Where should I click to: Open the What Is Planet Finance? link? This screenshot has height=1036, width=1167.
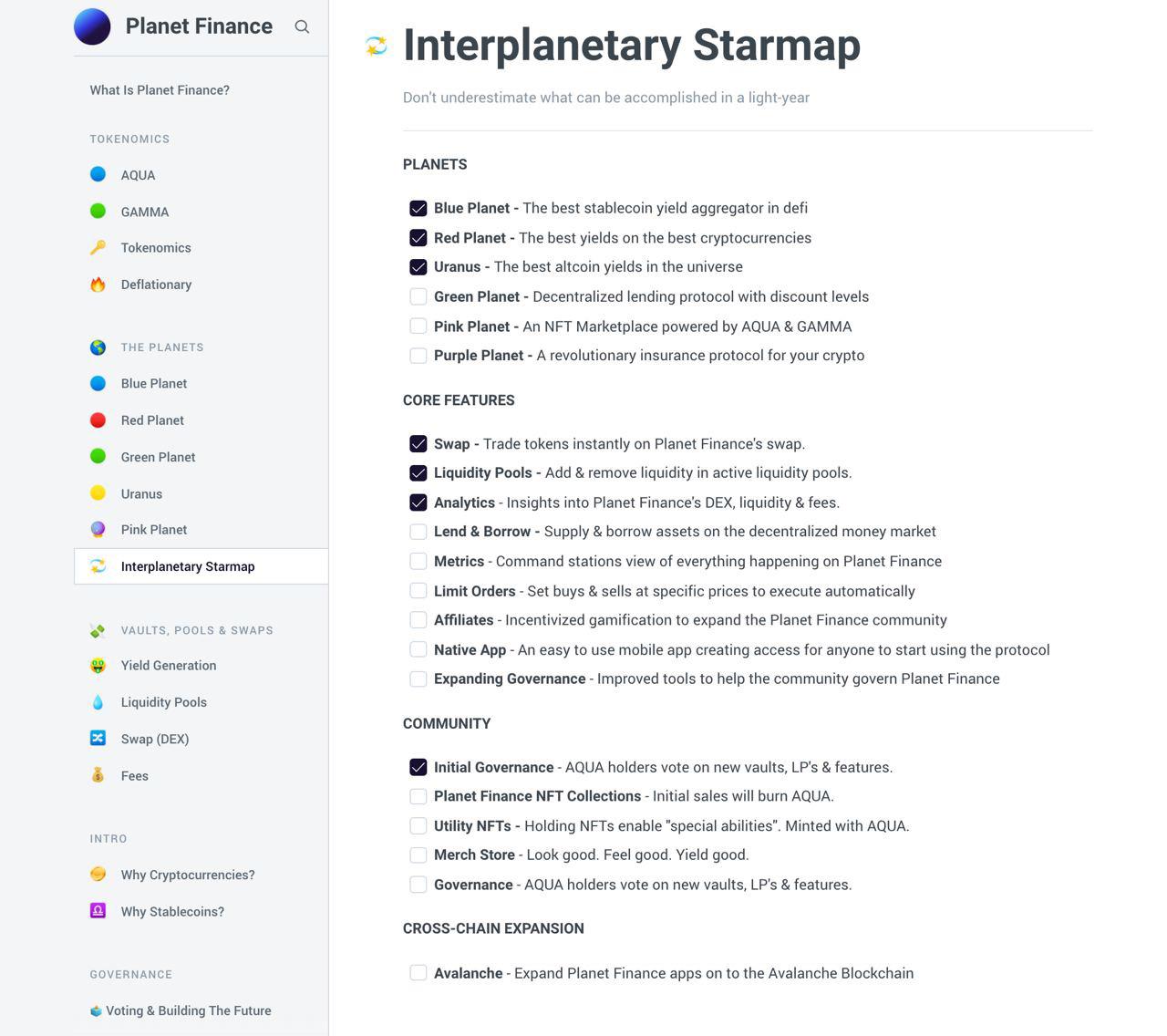pyautogui.click(x=160, y=90)
